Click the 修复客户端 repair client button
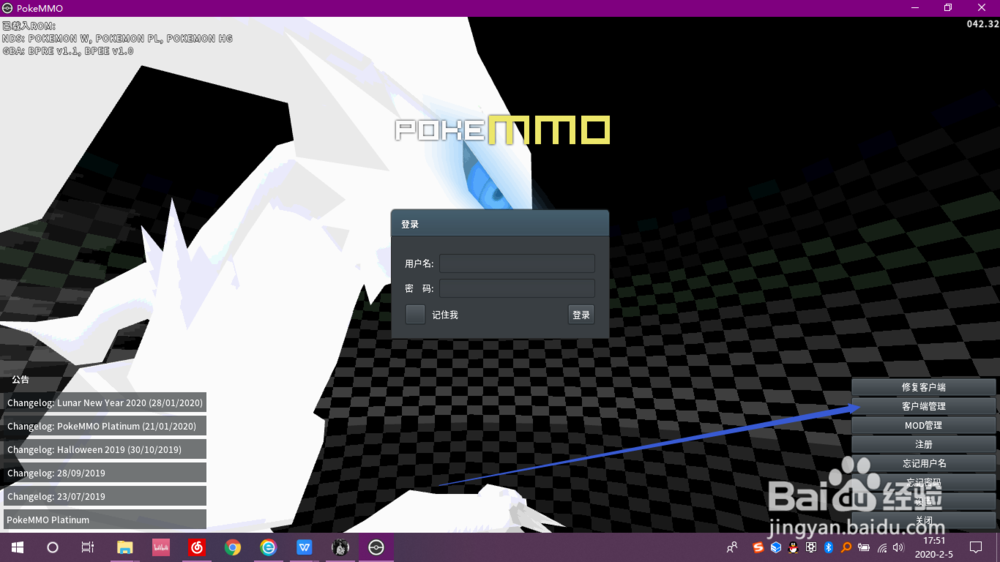1000x562 pixels. click(x=923, y=387)
